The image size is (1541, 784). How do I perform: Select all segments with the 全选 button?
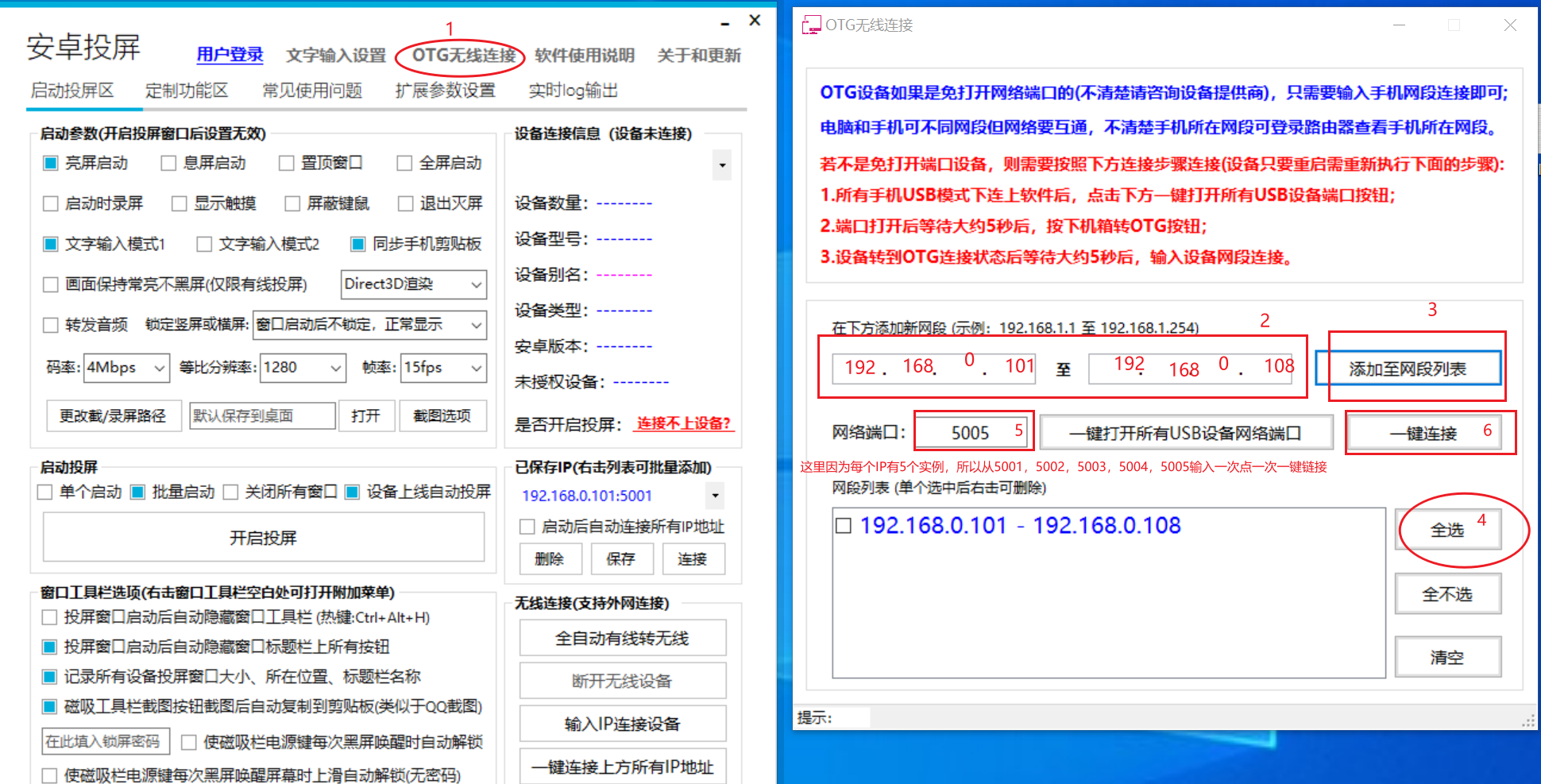pyautogui.click(x=1448, y=529)
